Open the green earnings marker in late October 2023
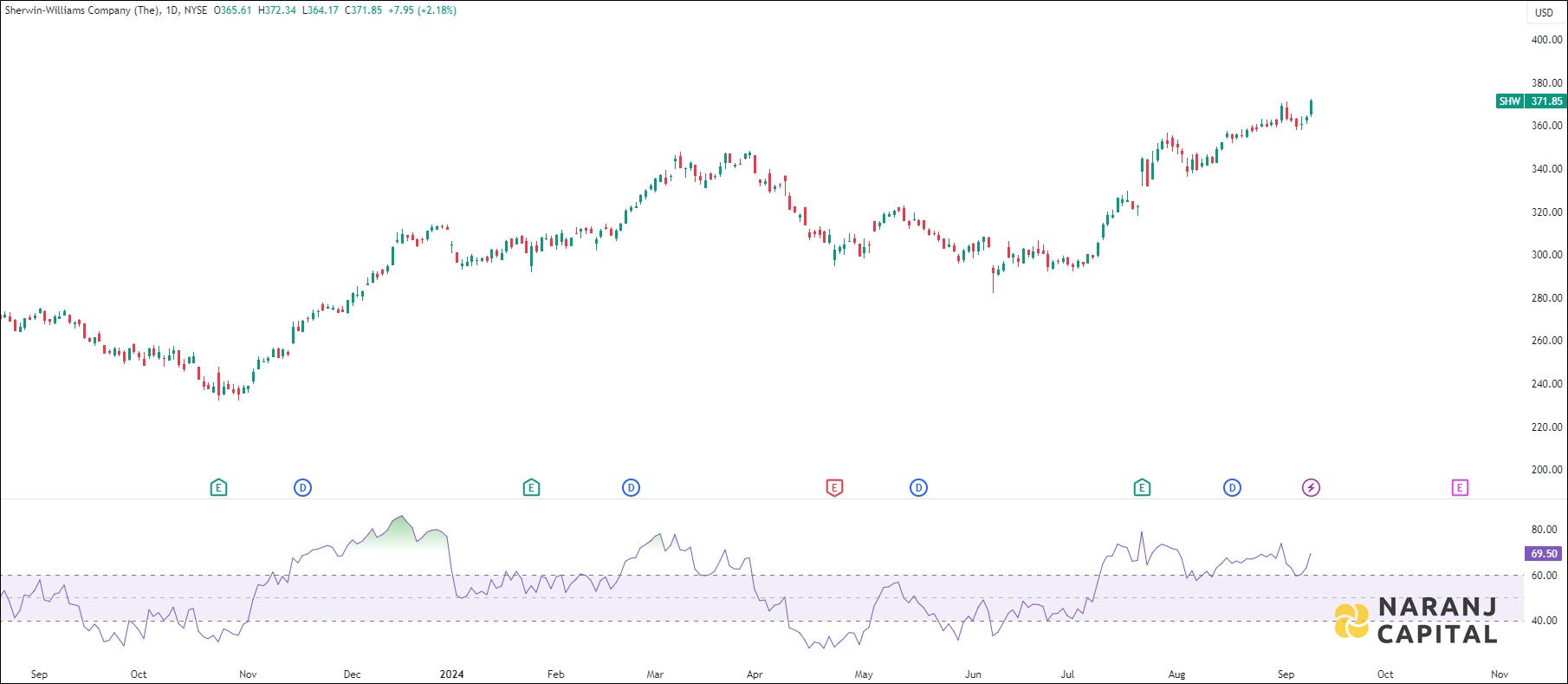The image size is (1568, 684). coord(218,488)
